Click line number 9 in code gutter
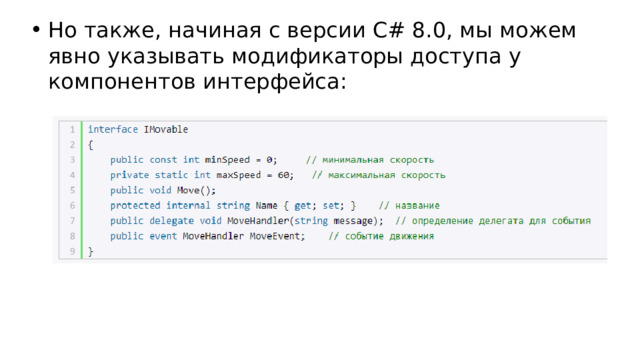Screen dimensions: 640x360 tap(72, 251)
